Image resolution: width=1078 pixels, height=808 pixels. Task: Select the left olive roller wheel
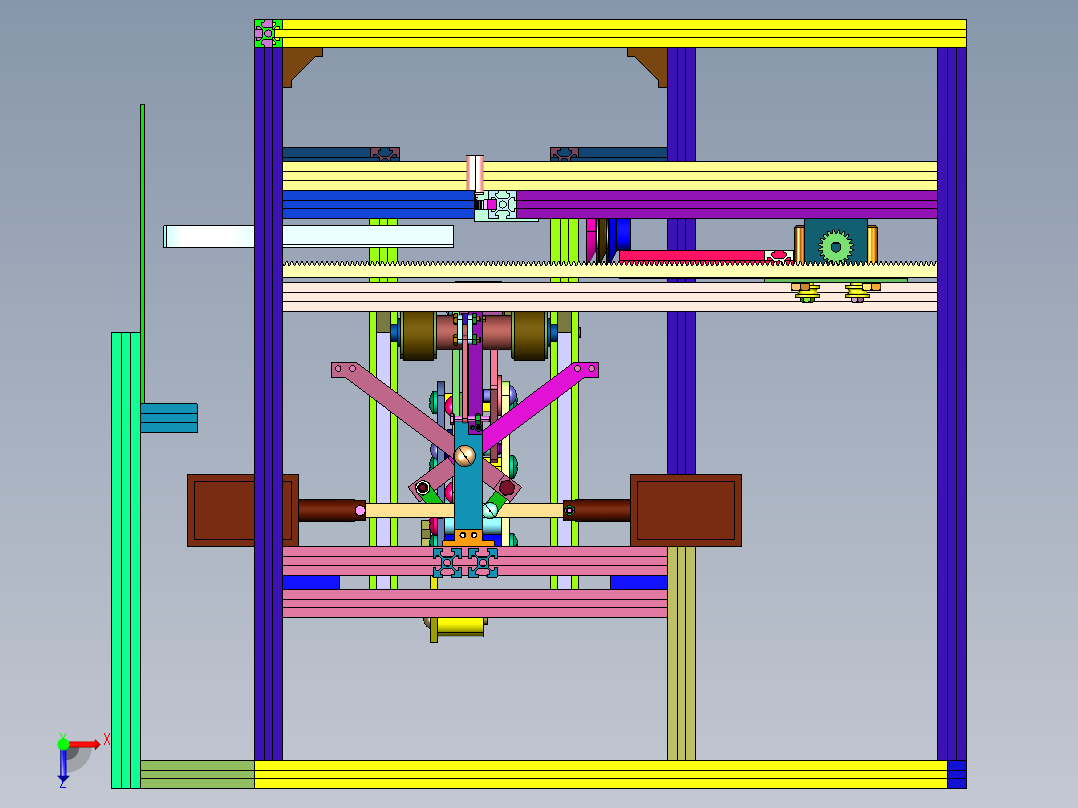[x=418, y=336]
